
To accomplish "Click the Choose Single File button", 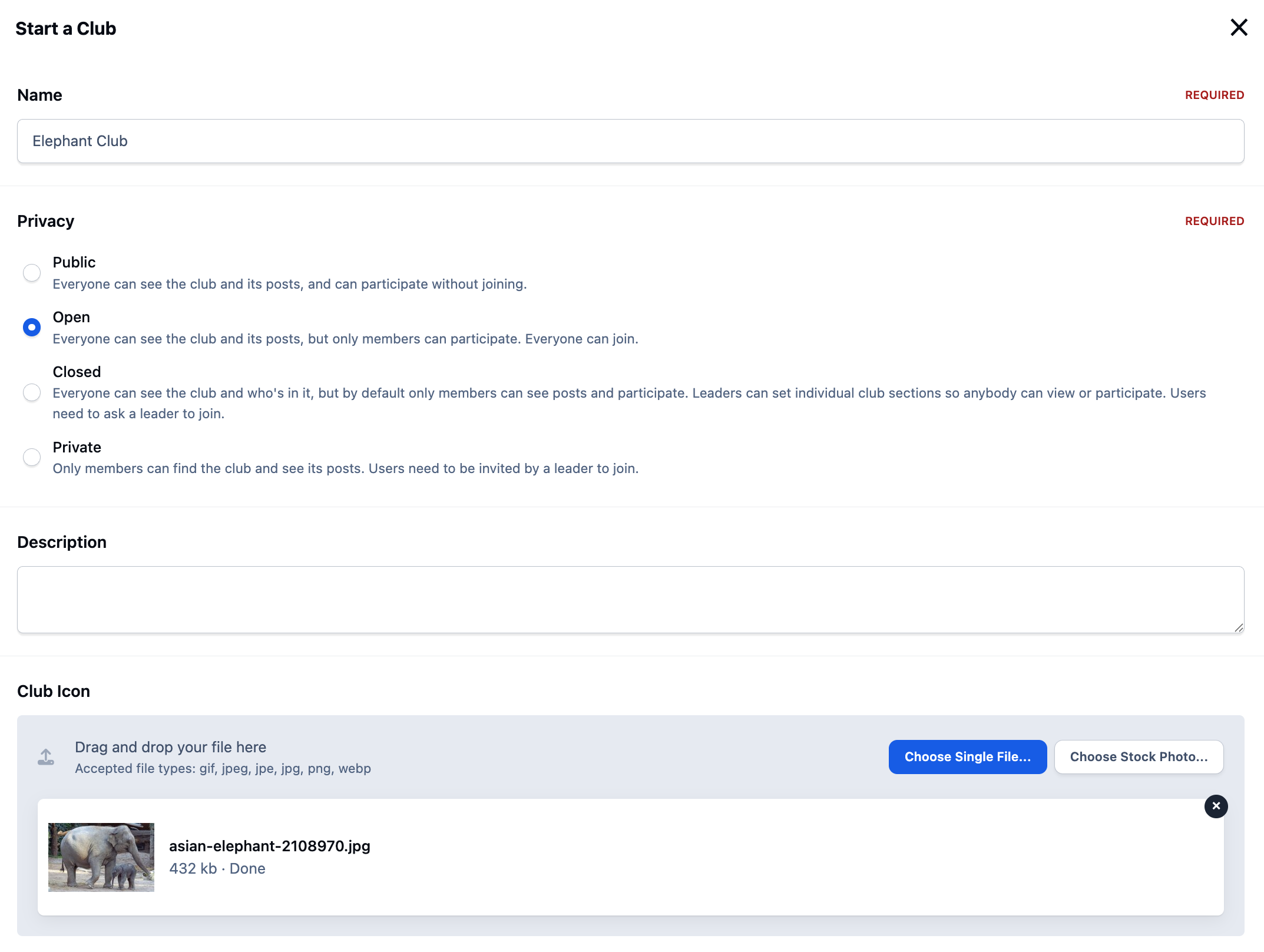I will coord(967,757).
